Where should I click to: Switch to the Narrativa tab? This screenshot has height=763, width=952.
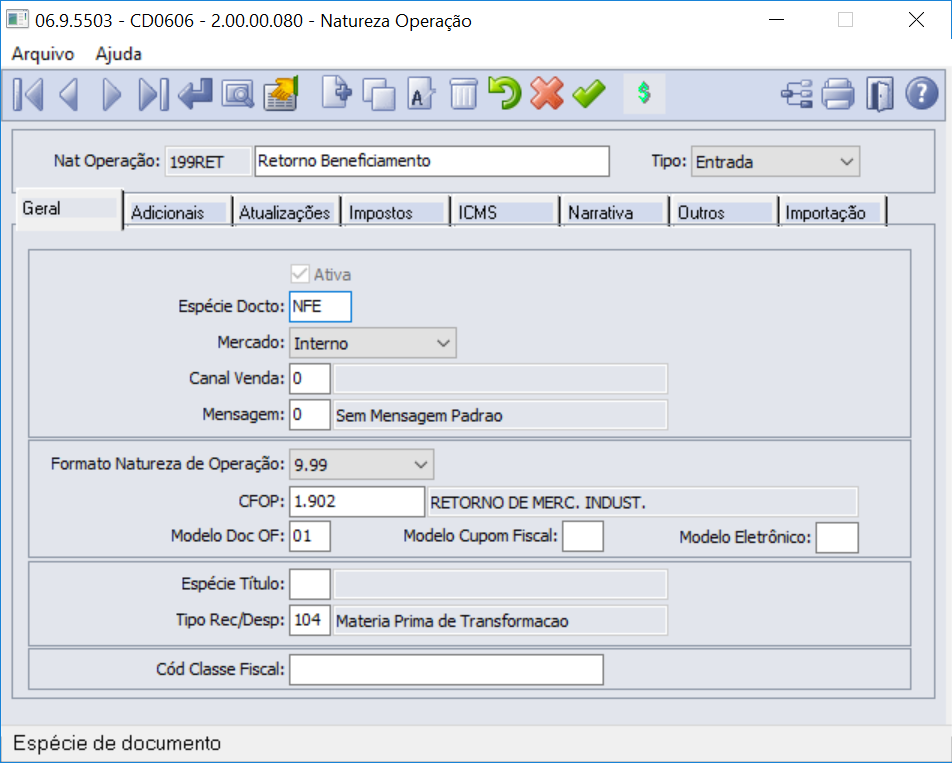pyautogui.click(x=614, y=212)
